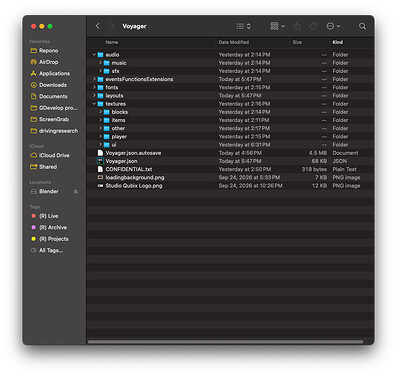Image resolution: width=396 pixels, height=375 pixels.
Task: Expand the music folder
Action: [100, 63]
